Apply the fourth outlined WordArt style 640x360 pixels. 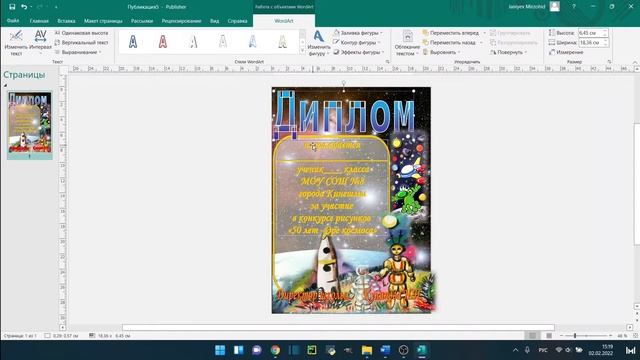tap(223, 42)
